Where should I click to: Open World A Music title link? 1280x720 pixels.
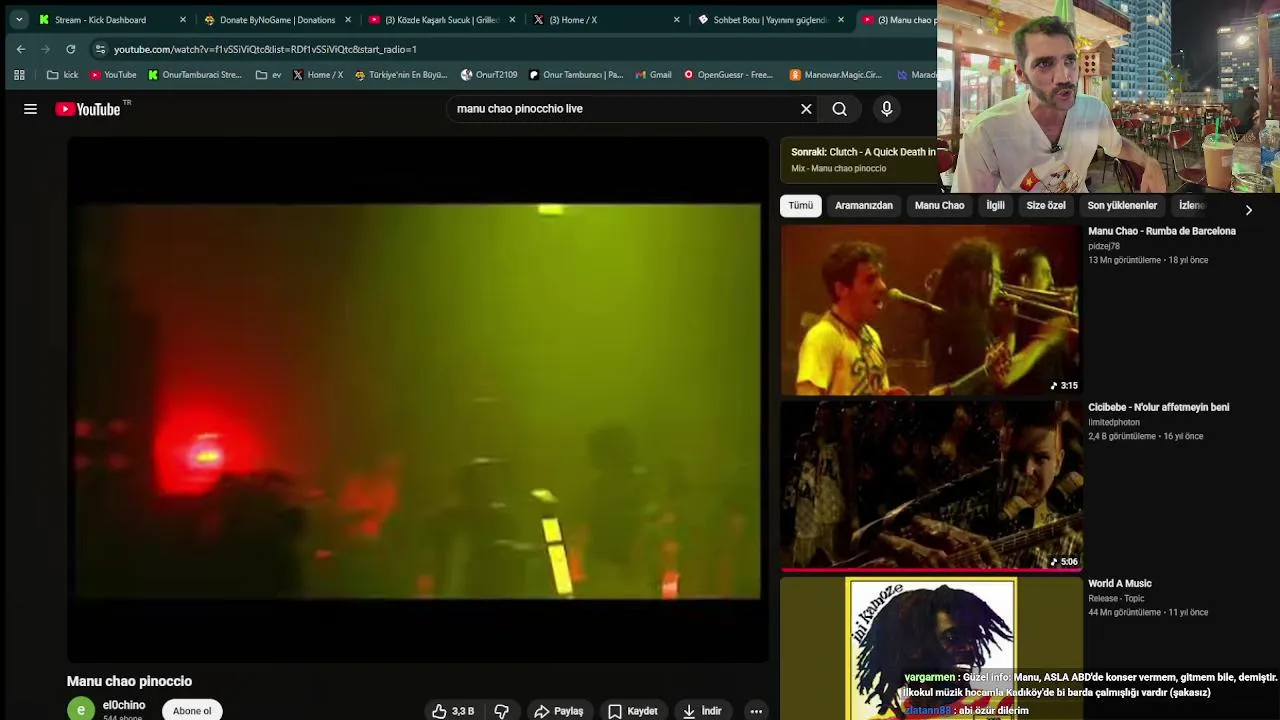pyautogui.click(x=1120, y=583)
